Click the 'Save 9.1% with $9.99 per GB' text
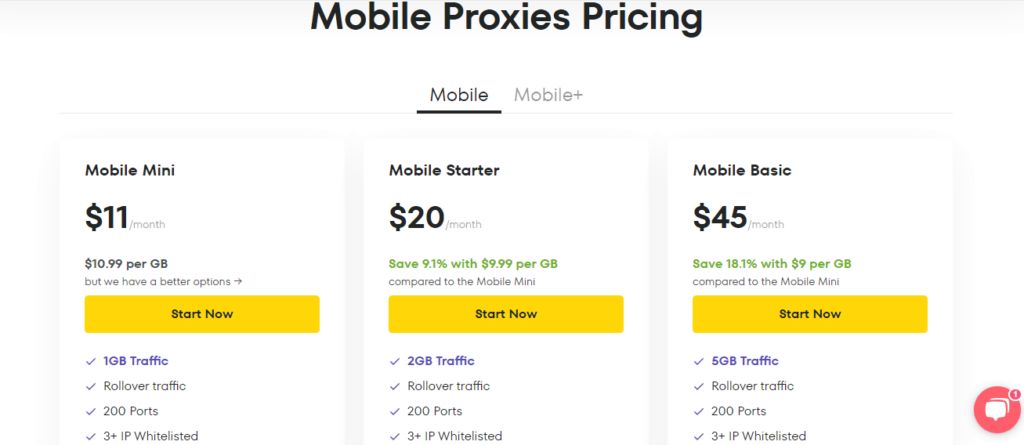1024x445 pixels. [473, 264]
